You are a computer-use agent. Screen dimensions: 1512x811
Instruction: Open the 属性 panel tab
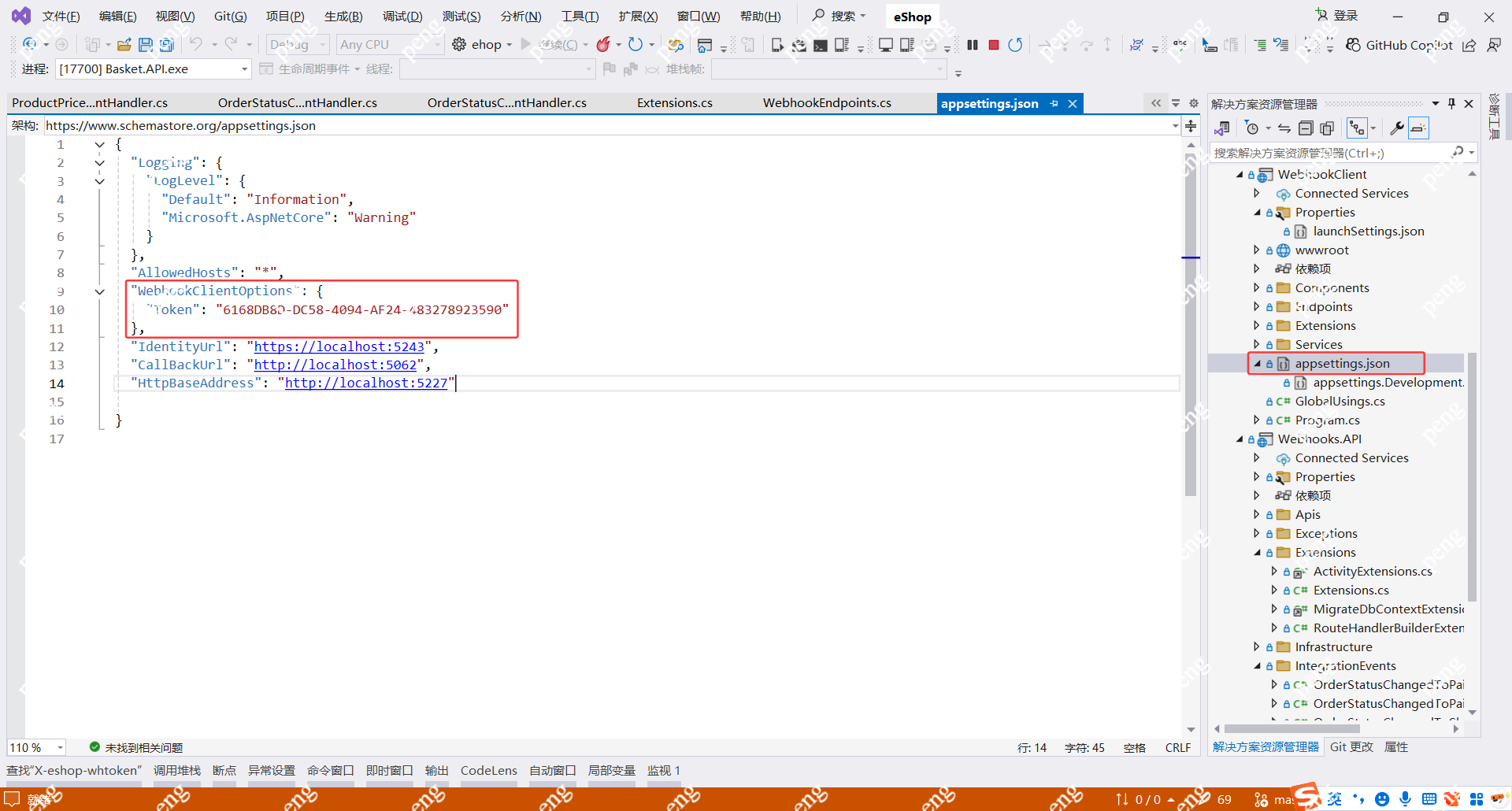[1396, 747]
